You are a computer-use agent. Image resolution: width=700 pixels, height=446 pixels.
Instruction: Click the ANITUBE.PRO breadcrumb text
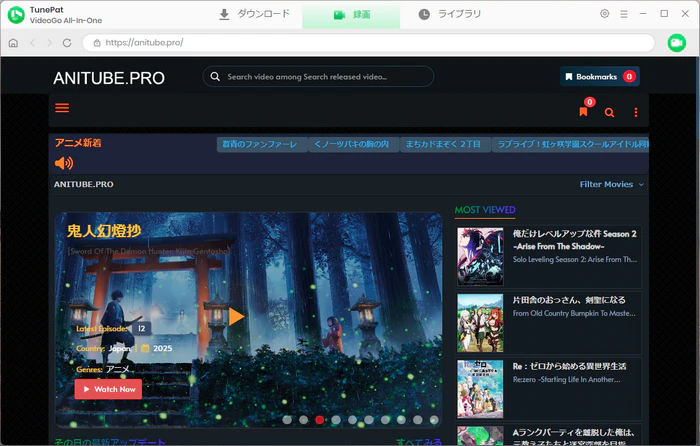(x=83, y=184)
